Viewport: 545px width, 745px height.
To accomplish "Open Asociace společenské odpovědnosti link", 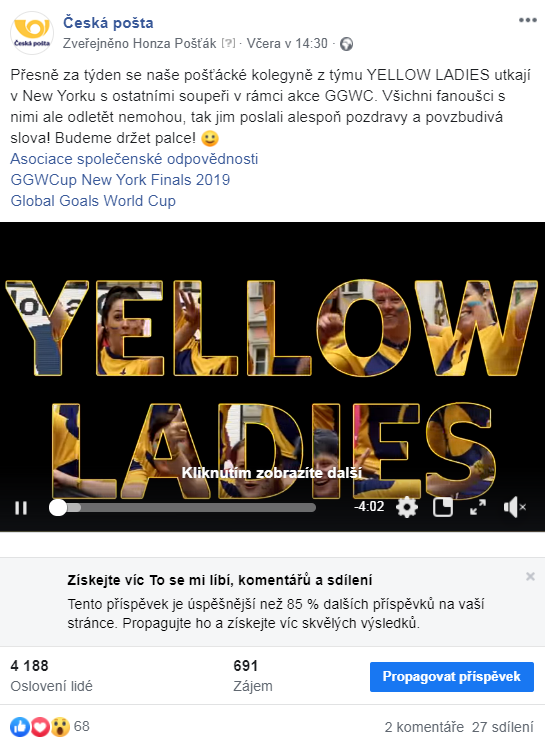I will tap(134, 159).
